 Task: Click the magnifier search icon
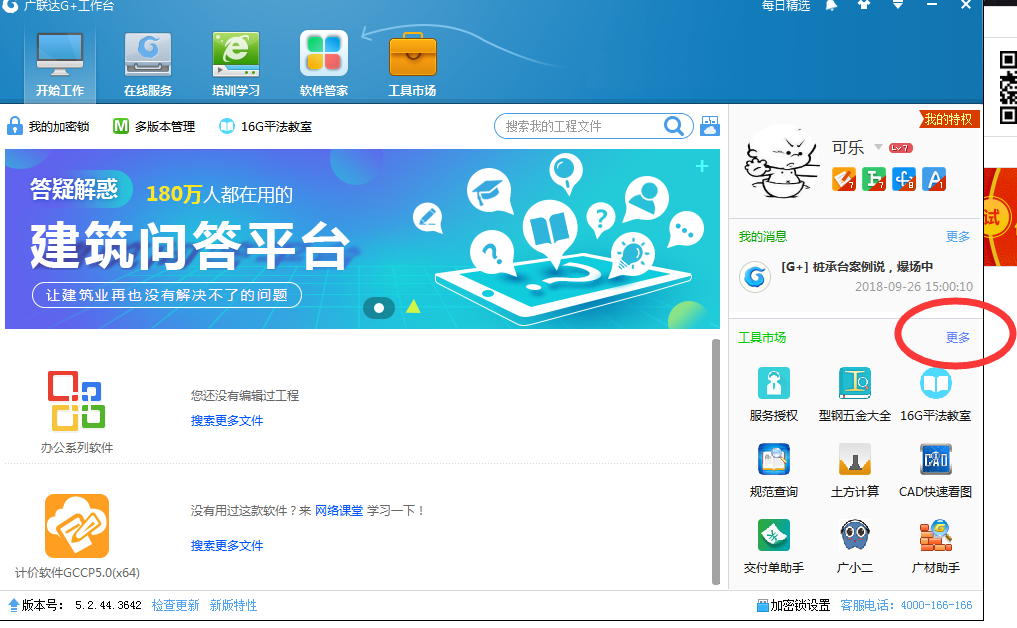(675, 126)
